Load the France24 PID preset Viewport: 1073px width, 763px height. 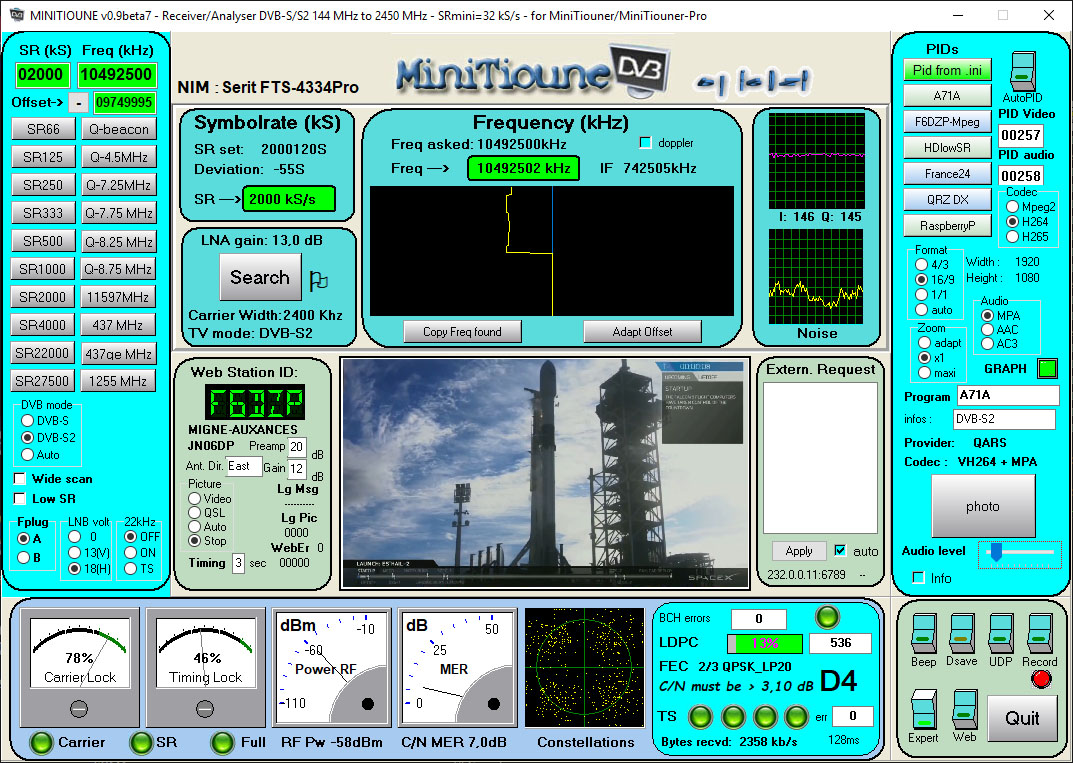(x=947, y=173)
